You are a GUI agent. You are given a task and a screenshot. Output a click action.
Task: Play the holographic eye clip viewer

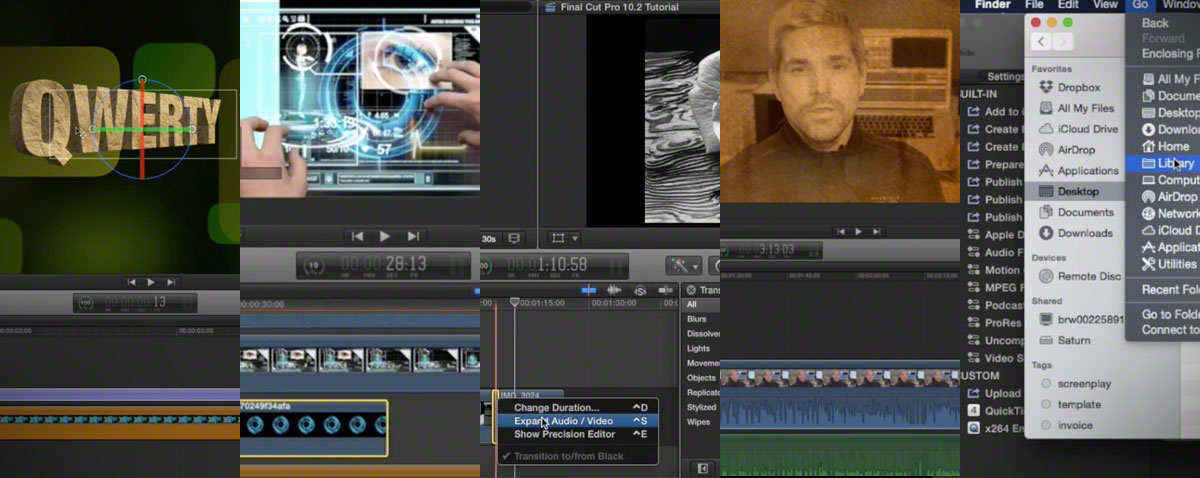(385, 236)
